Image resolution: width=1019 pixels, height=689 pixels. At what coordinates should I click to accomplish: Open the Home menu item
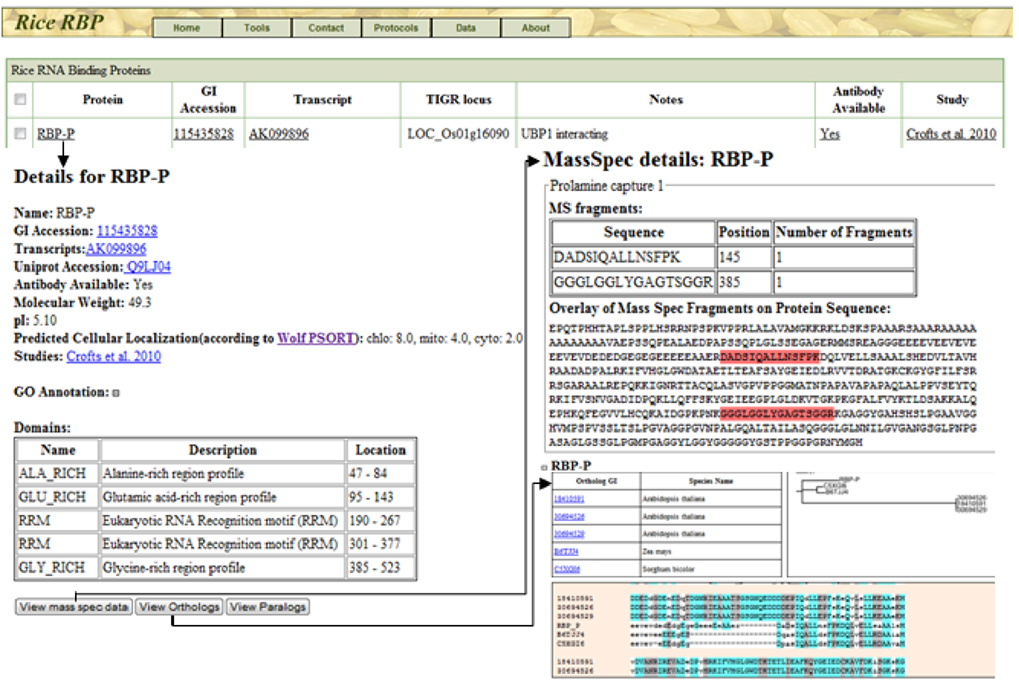tap(187, 28)
